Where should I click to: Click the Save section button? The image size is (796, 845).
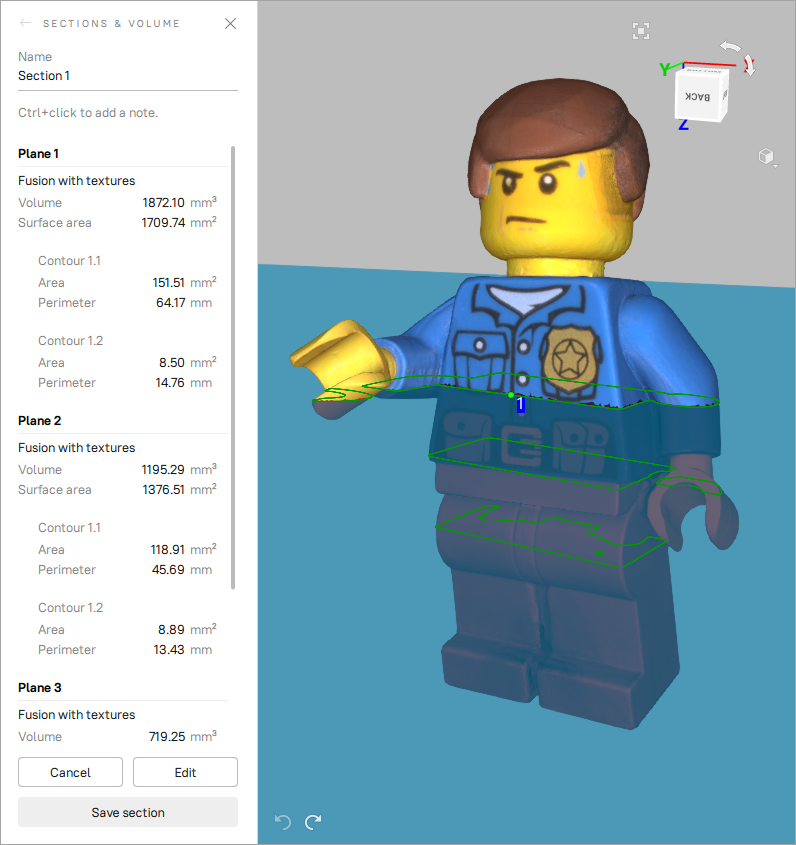tap(127, 812)
